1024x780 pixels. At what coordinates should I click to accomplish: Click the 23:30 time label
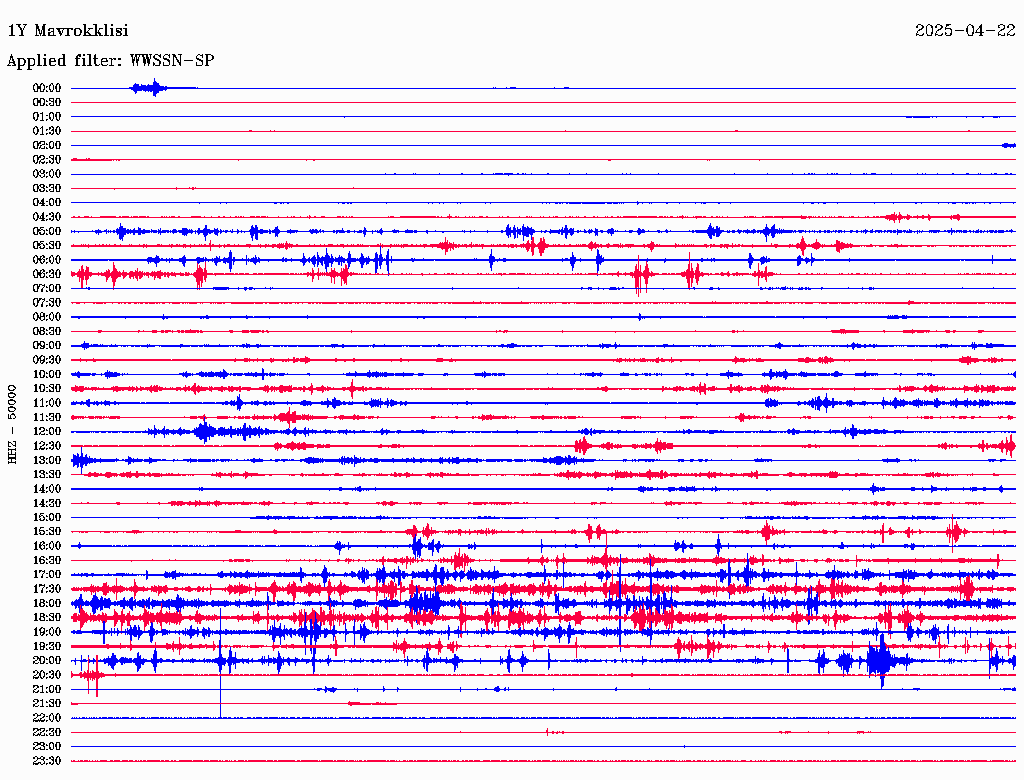[x=47, y=761]
